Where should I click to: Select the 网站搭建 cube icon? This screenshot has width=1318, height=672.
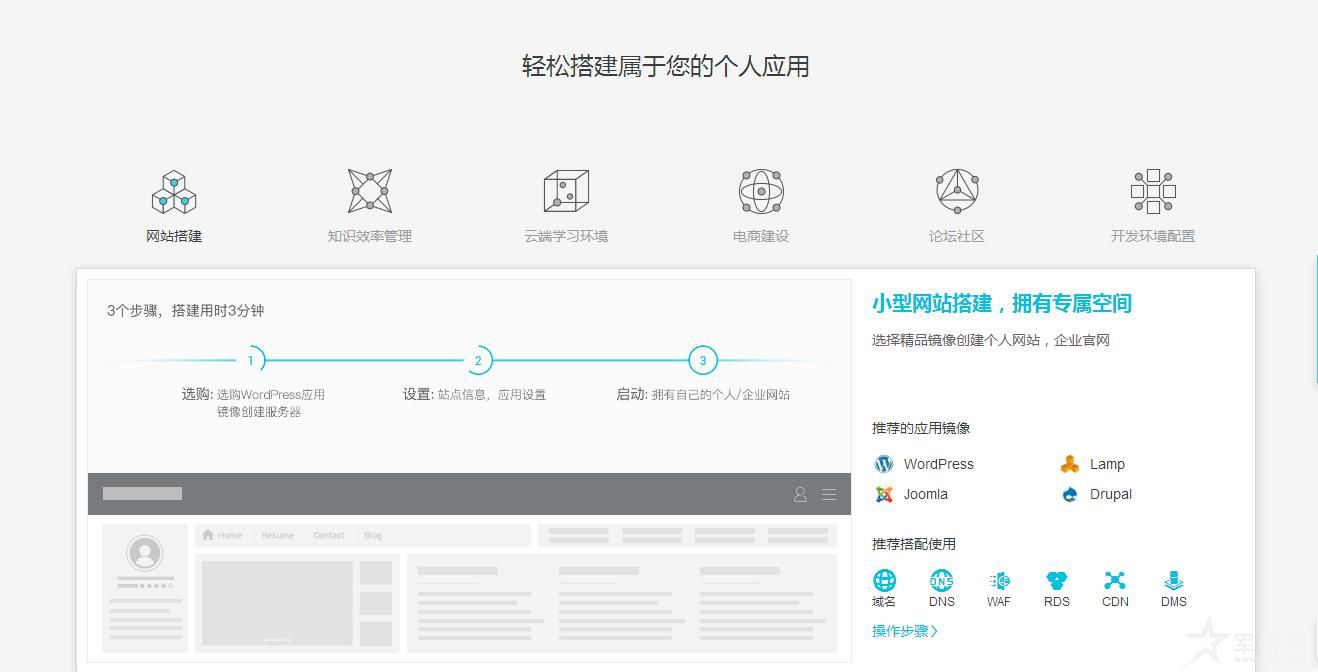174,191
